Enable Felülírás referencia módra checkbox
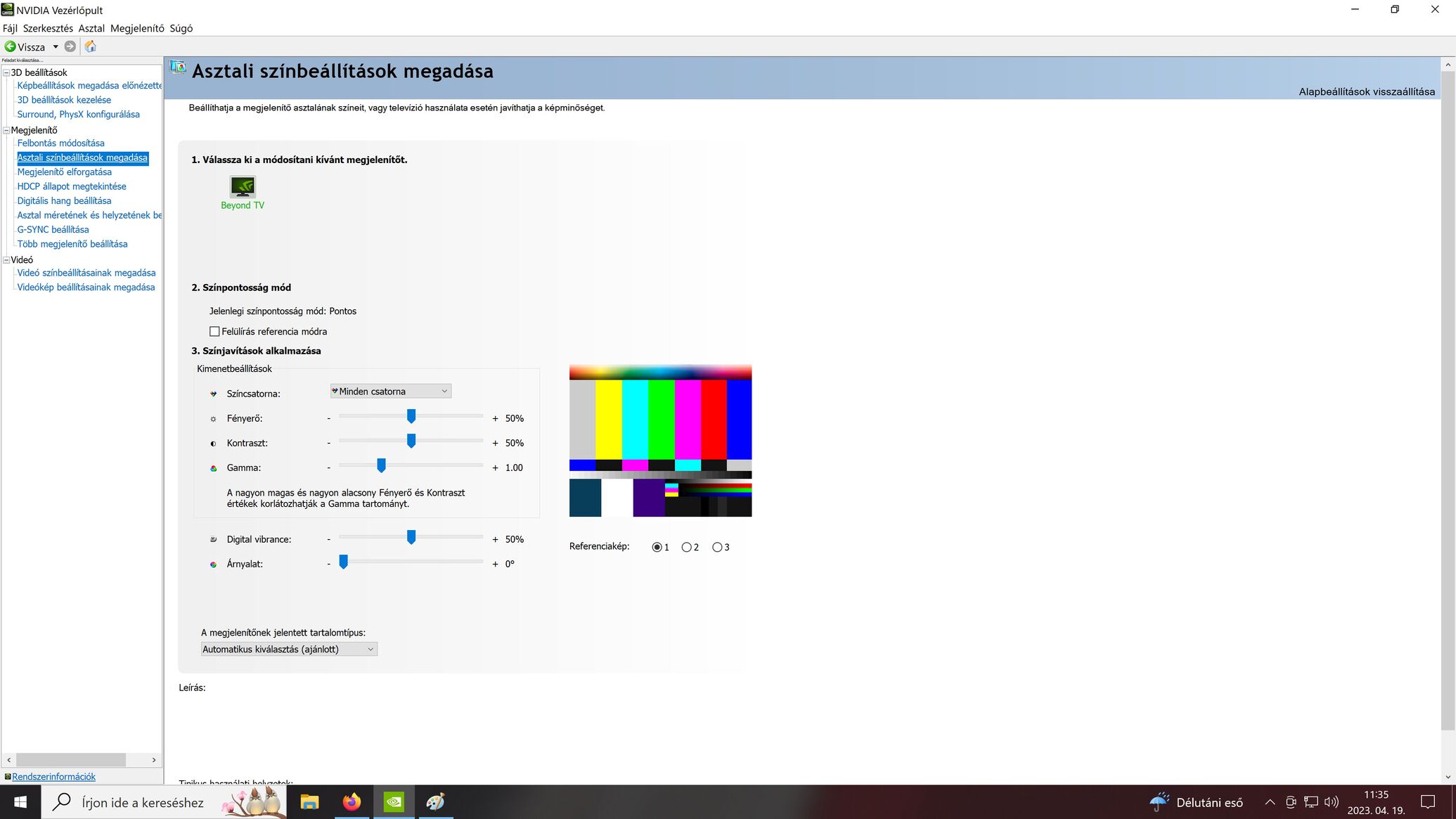 214,331
